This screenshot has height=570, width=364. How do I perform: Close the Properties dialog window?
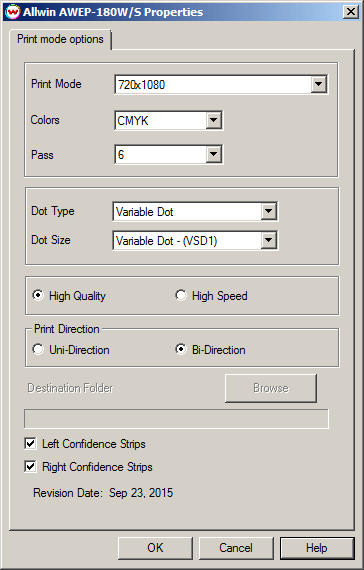tap(351, 12)
